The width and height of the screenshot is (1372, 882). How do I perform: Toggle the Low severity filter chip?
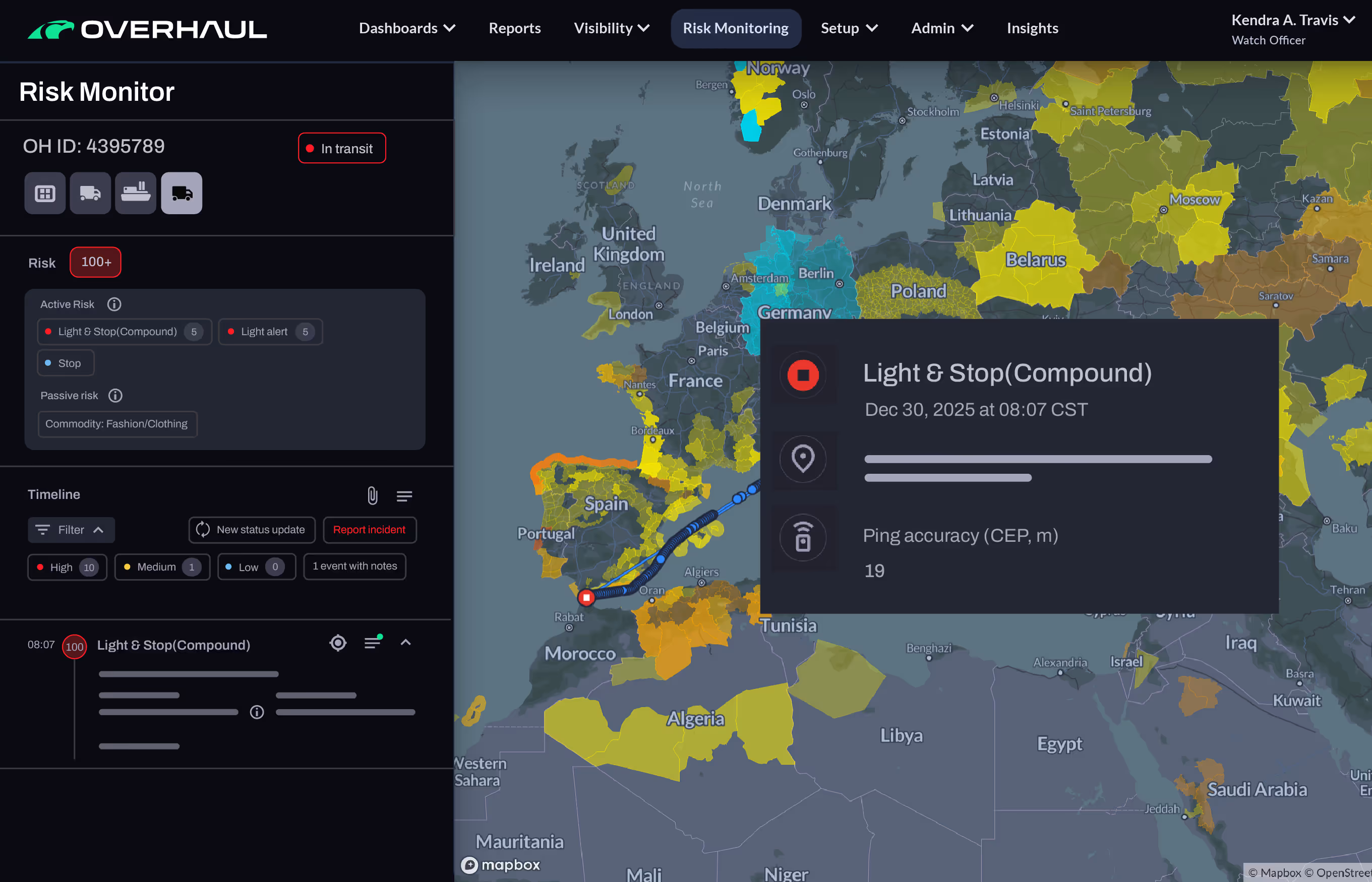256,567
